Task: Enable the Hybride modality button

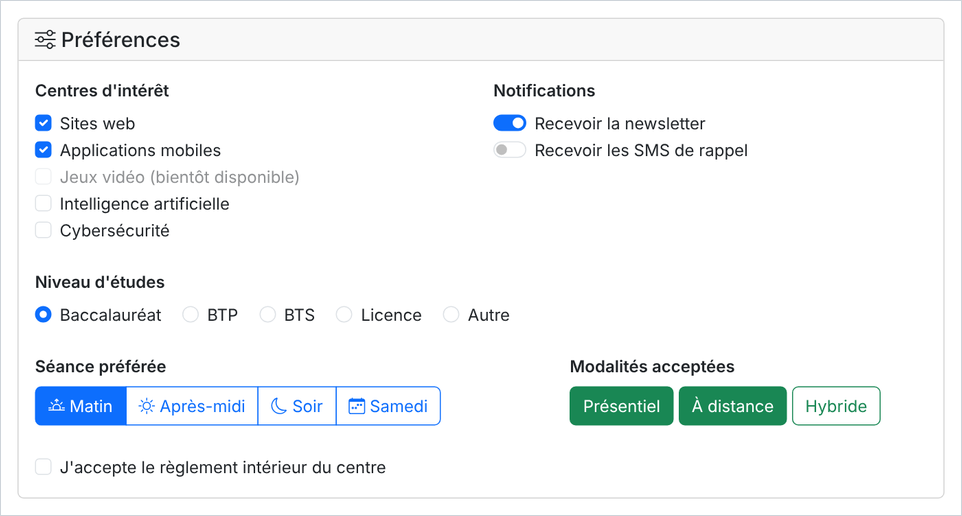Action: [x=836, y=406]
